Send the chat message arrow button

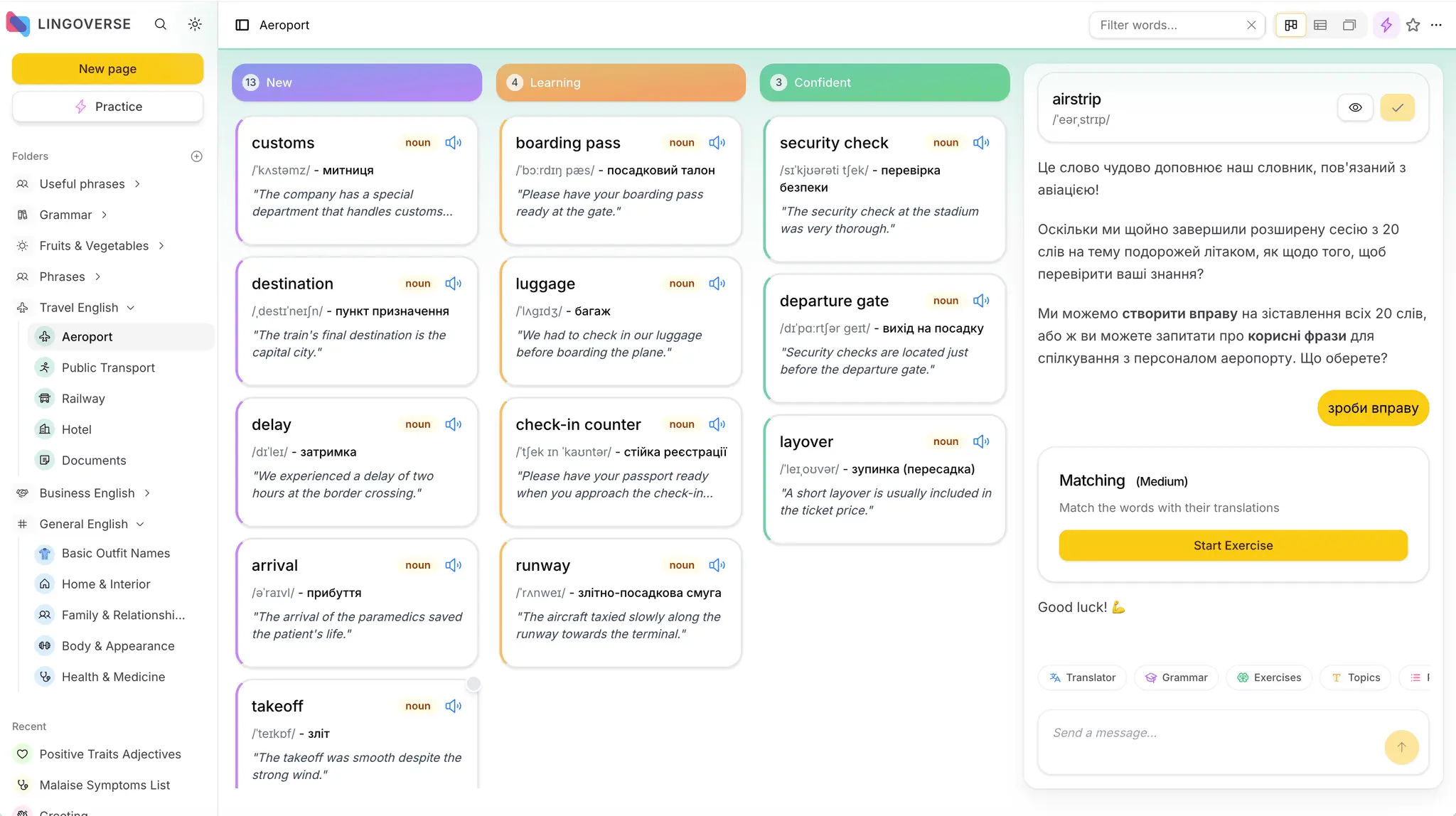pyautogui.click(x=1402, y=747)
